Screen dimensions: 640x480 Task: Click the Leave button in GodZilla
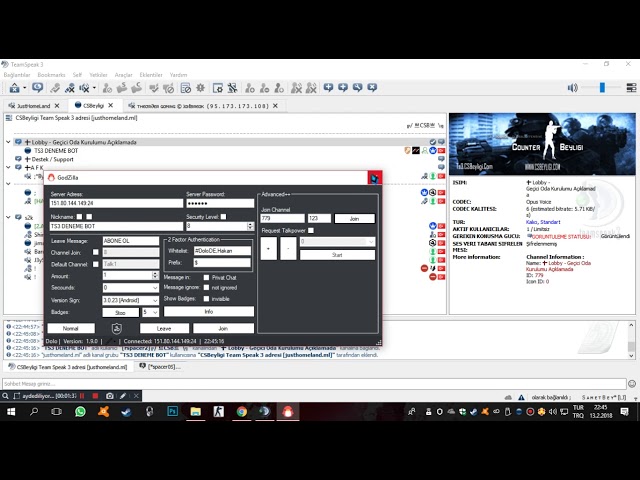164,328
